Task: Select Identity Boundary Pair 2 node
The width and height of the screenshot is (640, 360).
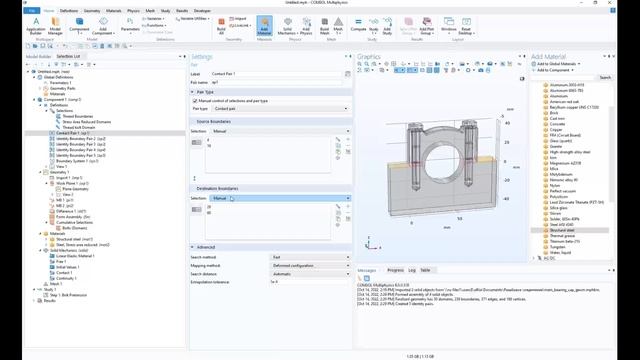Action: (x=80, y=139)
